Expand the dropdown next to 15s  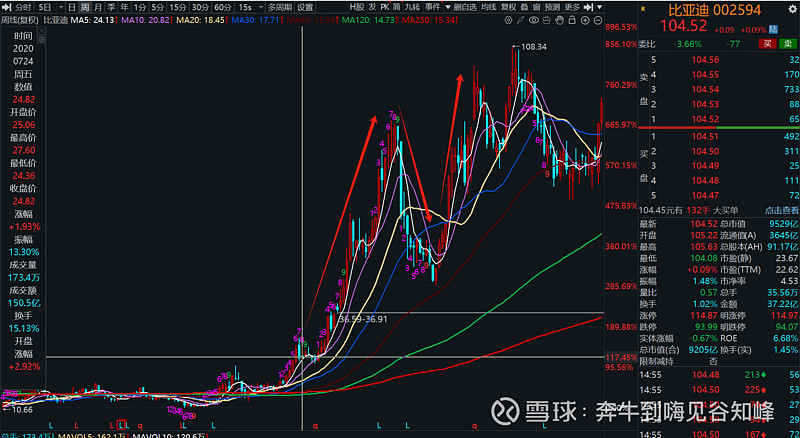[x=261, y=7]
